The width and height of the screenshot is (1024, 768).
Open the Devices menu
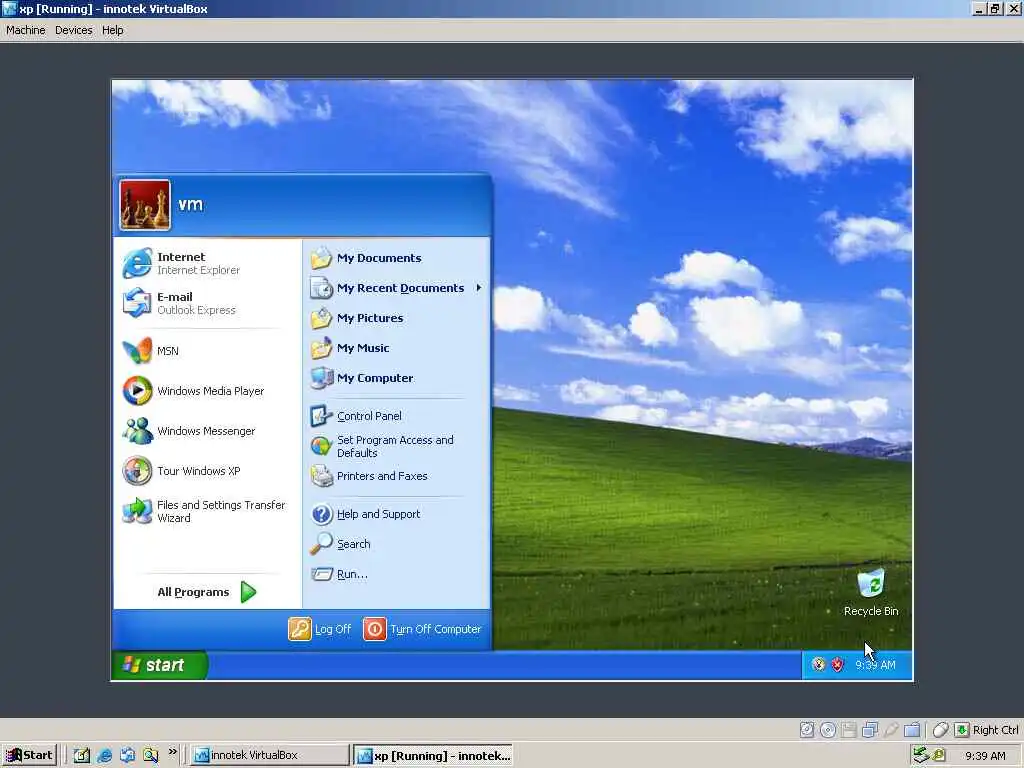tap(73, 30)
